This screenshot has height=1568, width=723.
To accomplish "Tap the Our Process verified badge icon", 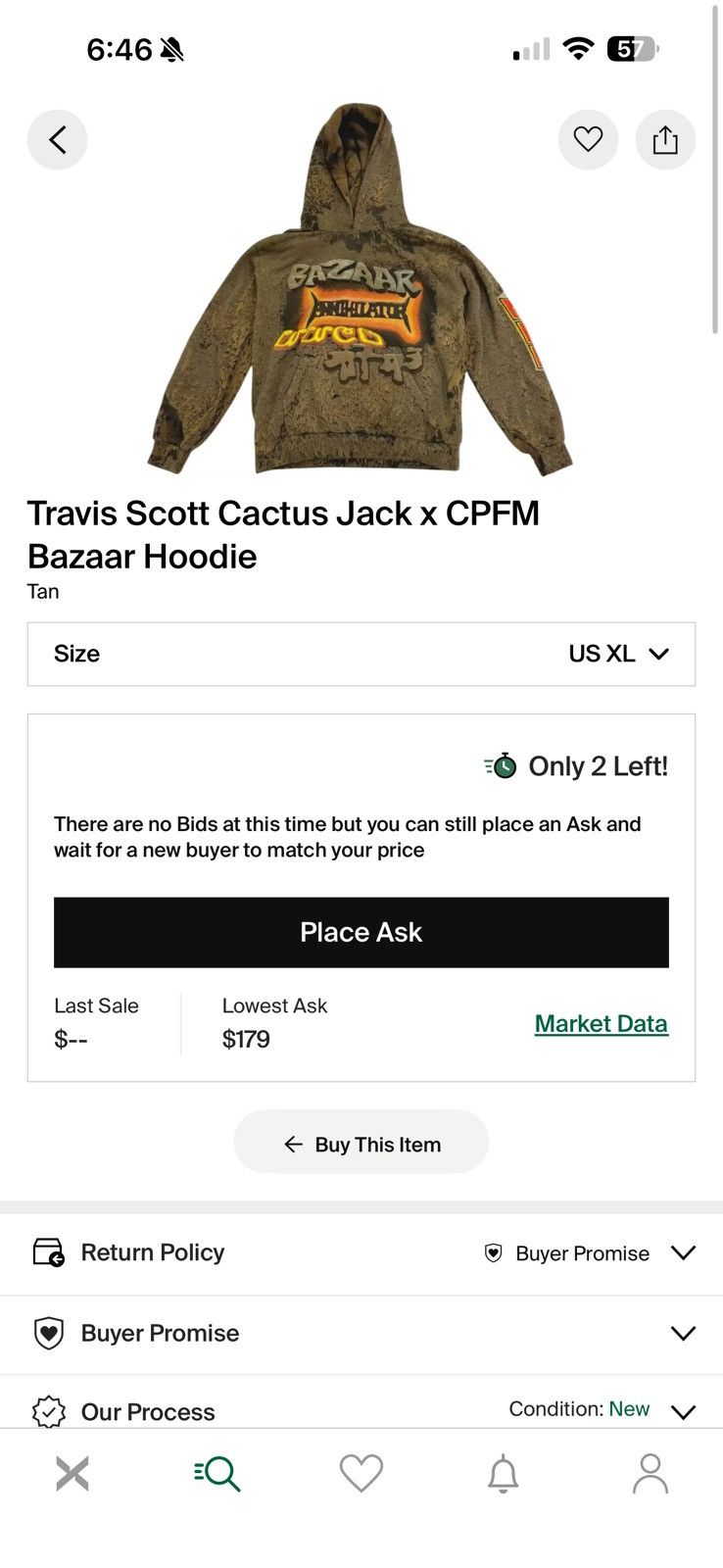I will [x=48, y=1411].
